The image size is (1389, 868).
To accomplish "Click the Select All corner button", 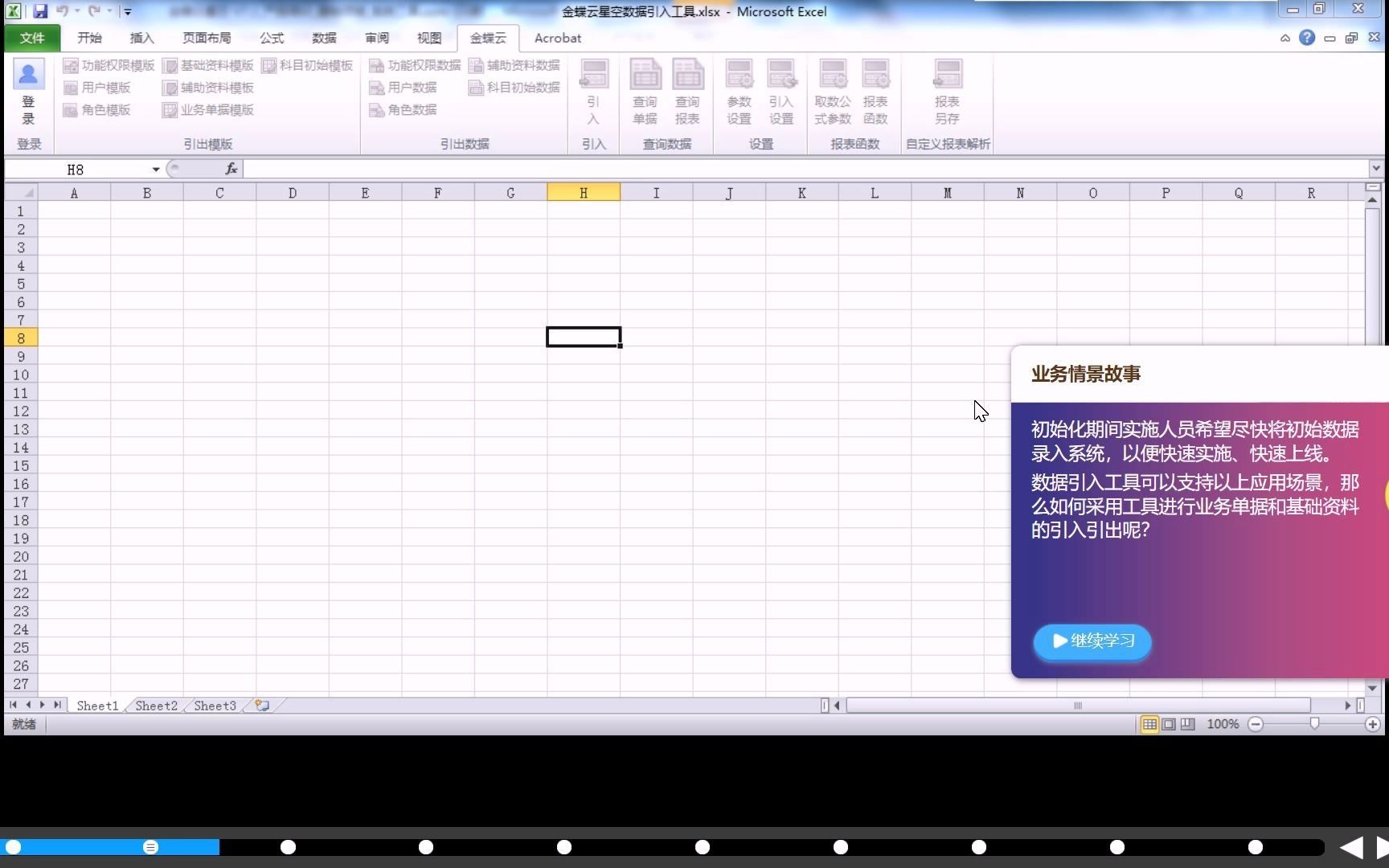I will (x=21, y=193).
